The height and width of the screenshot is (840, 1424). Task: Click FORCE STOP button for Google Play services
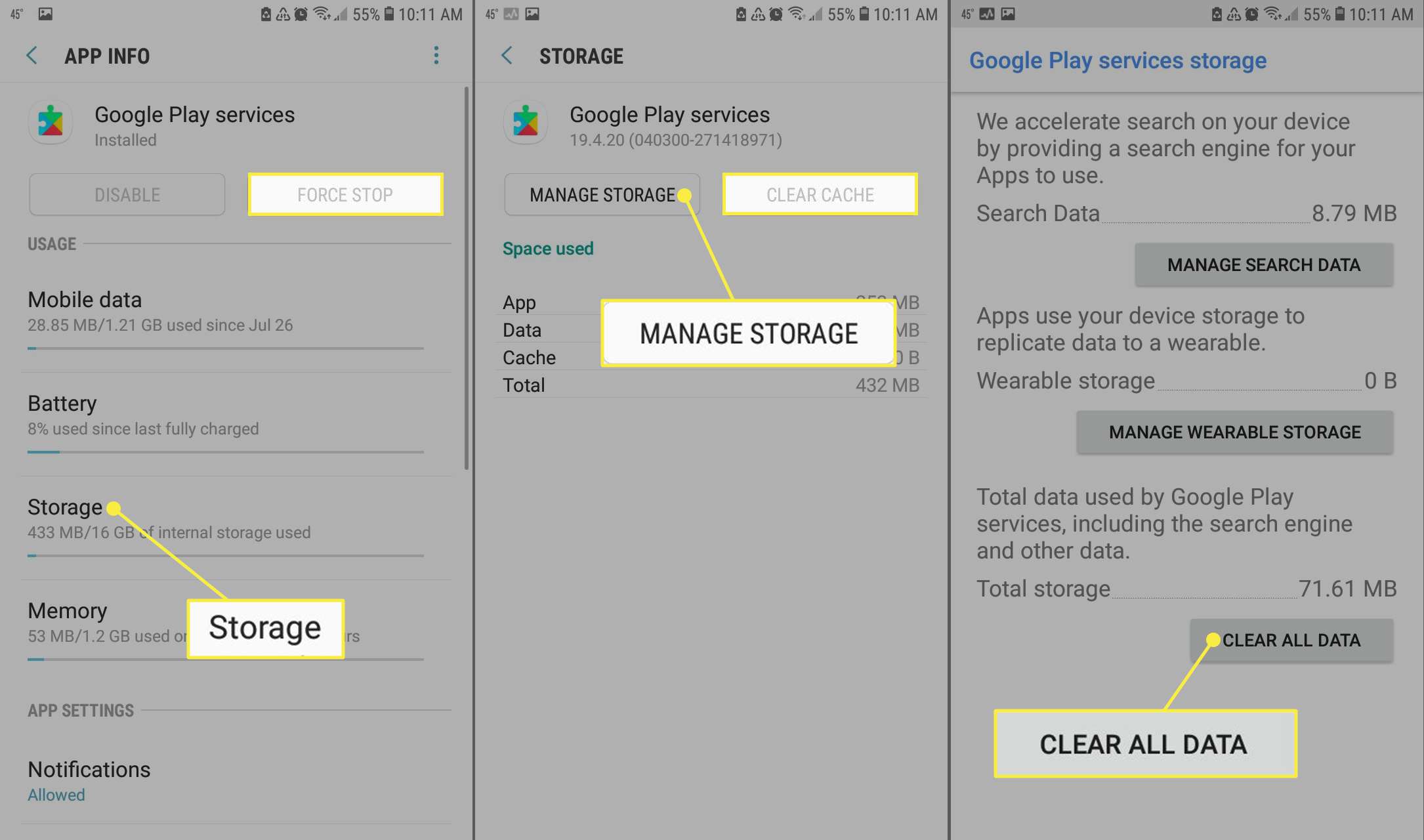tap(345, 194)
